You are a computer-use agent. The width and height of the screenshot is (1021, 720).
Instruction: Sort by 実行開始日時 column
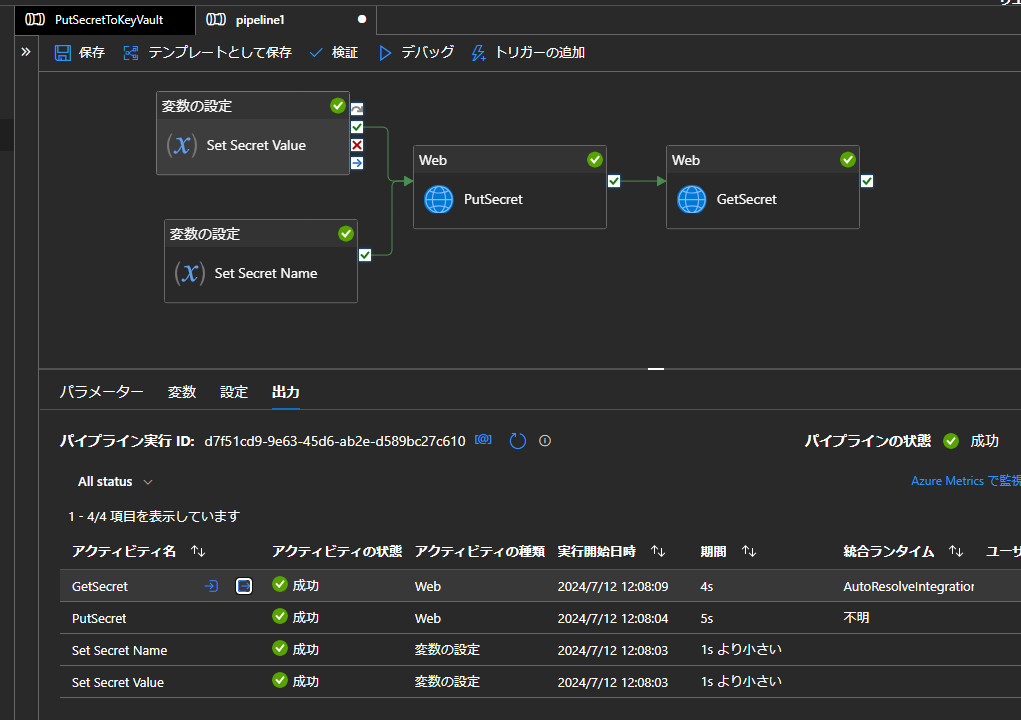tap(658, 551)
